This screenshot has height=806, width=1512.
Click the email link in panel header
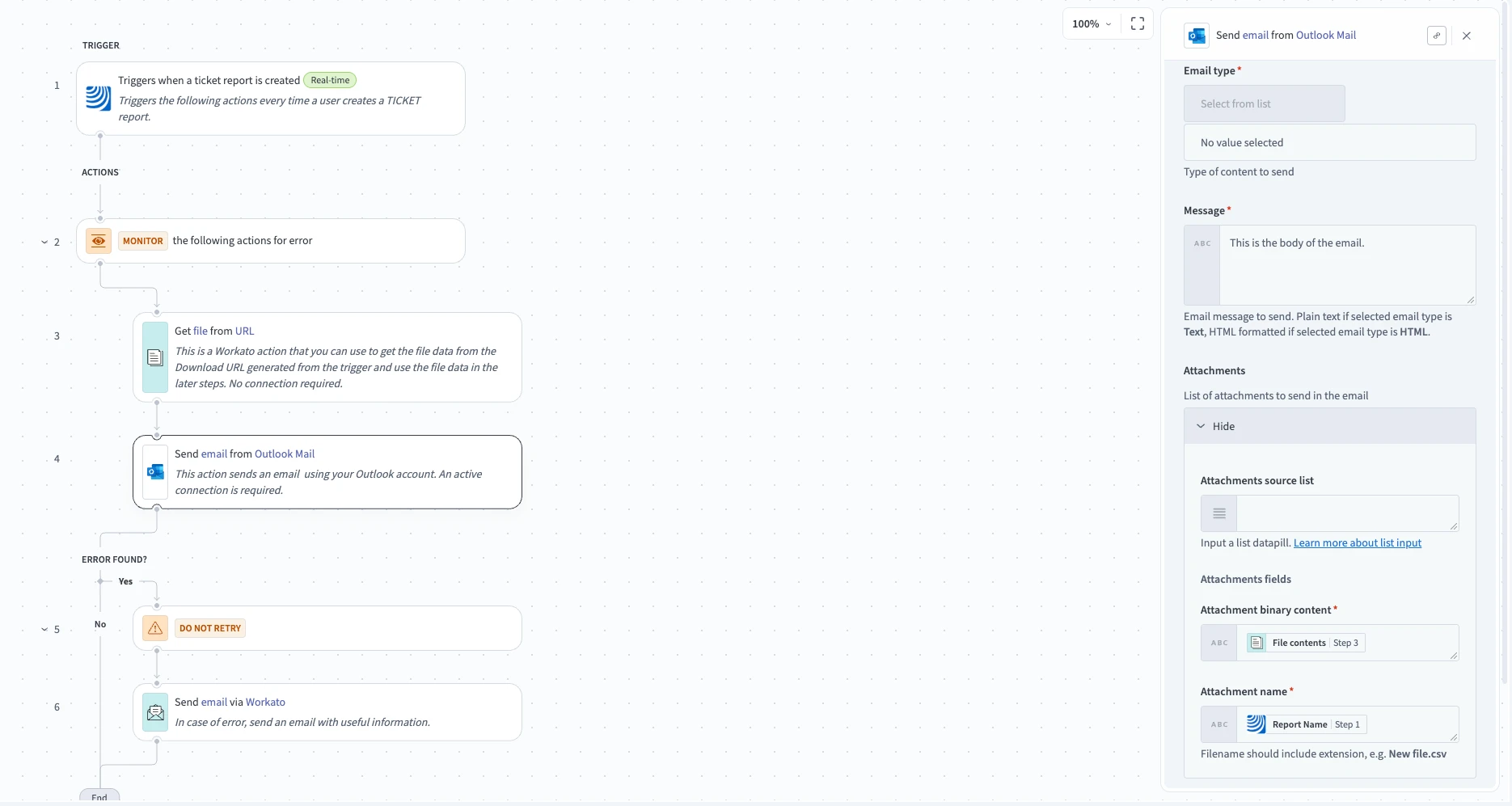[x=1256, y=36]
